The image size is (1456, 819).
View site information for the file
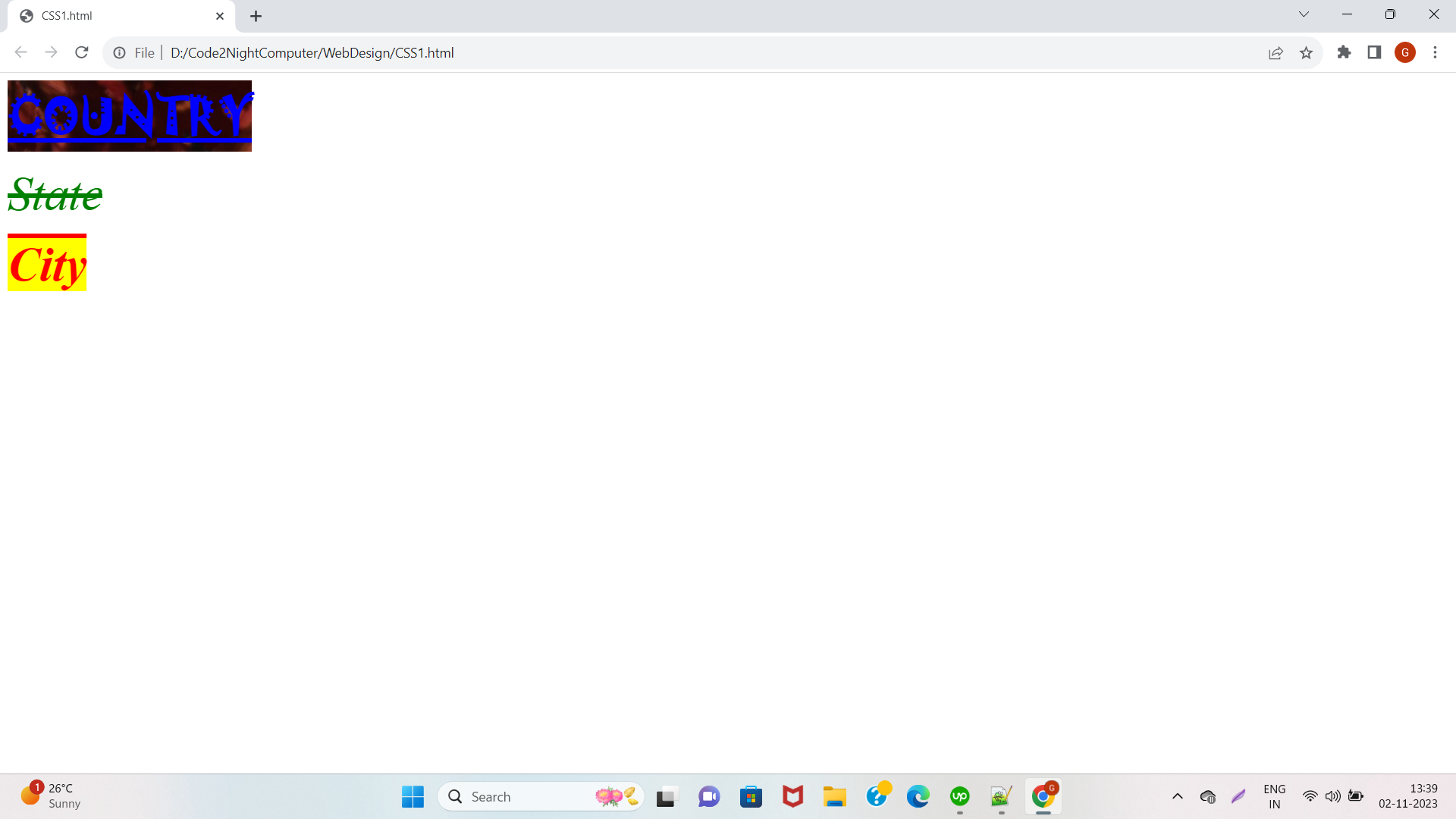click(119, 53)
